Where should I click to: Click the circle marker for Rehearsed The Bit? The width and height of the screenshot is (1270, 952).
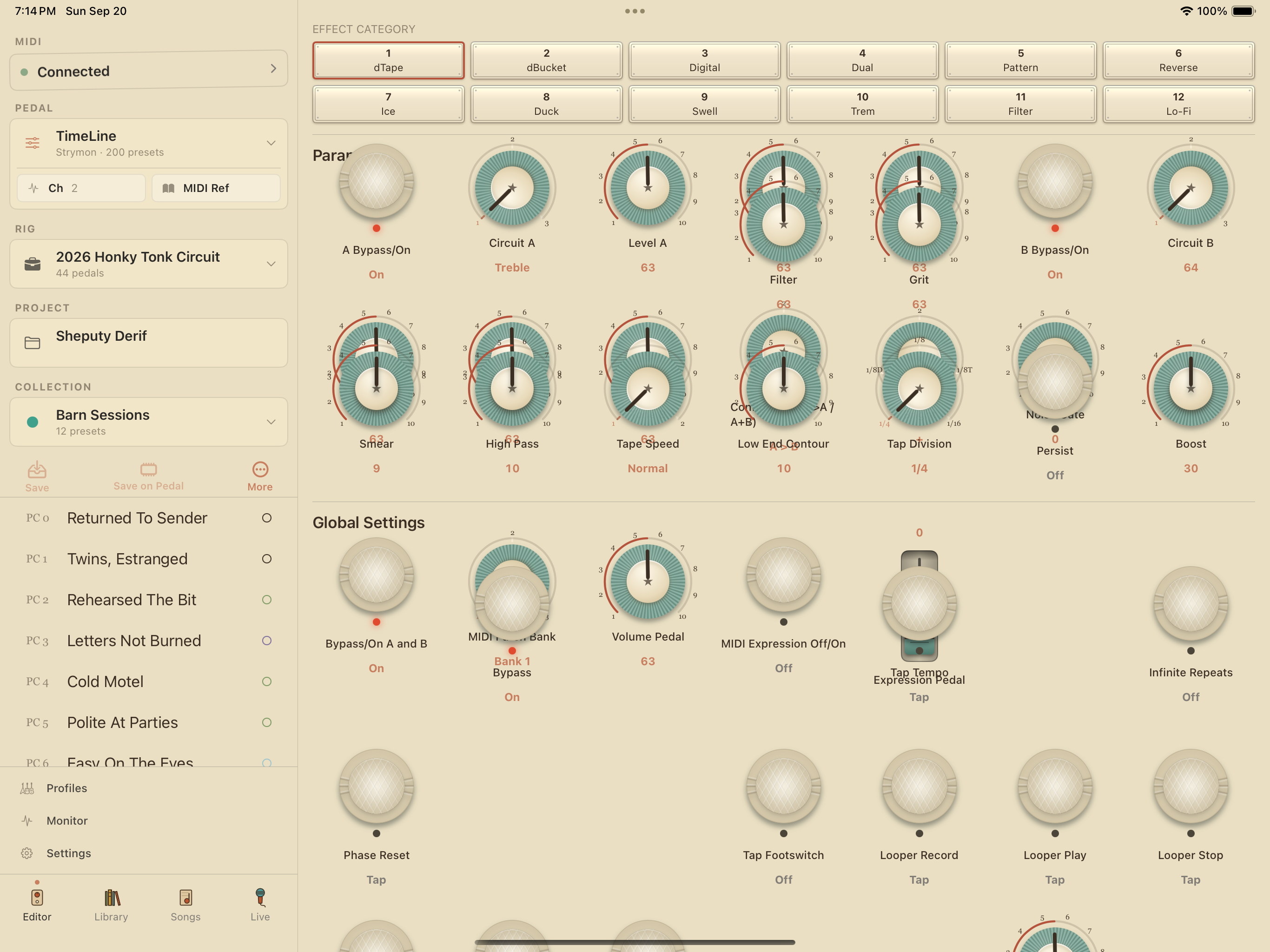point(266,600)
